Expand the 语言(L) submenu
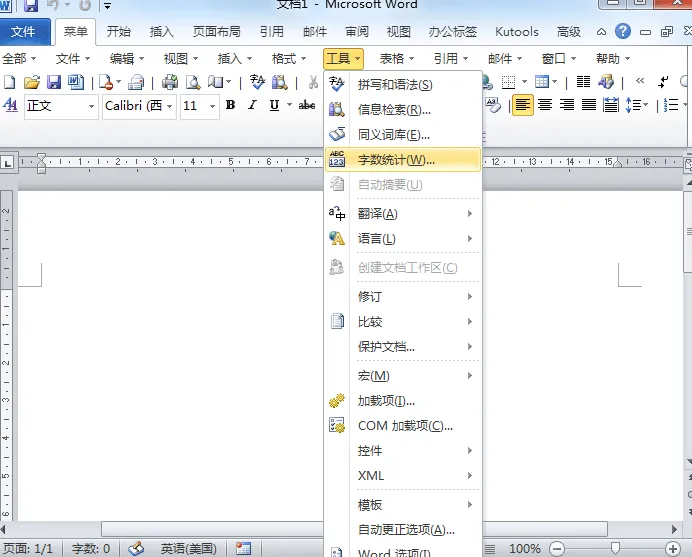 [403, 239]
